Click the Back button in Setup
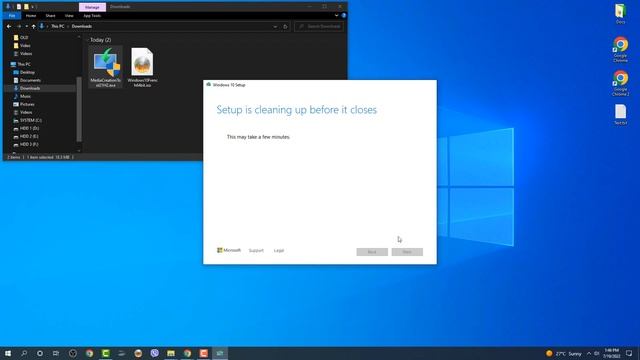The image size is (640, 360). click(x=372, y=252)
